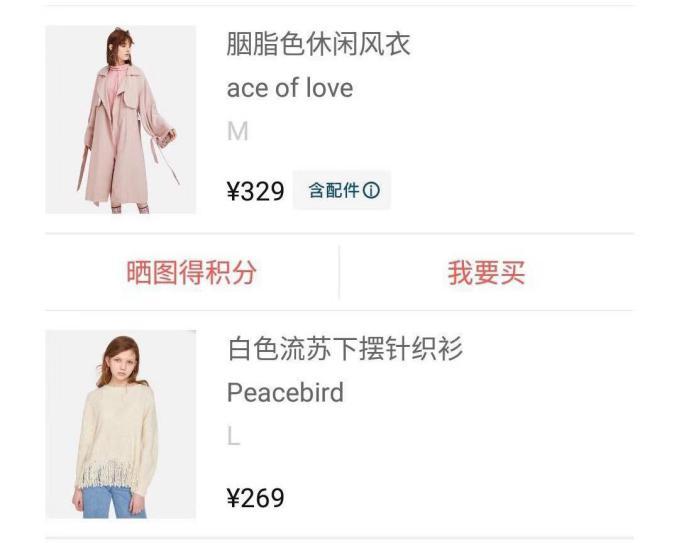Click the model's head in the trench coat photo
The height and width of the screenshot is (543, 679).
[120, 45]
